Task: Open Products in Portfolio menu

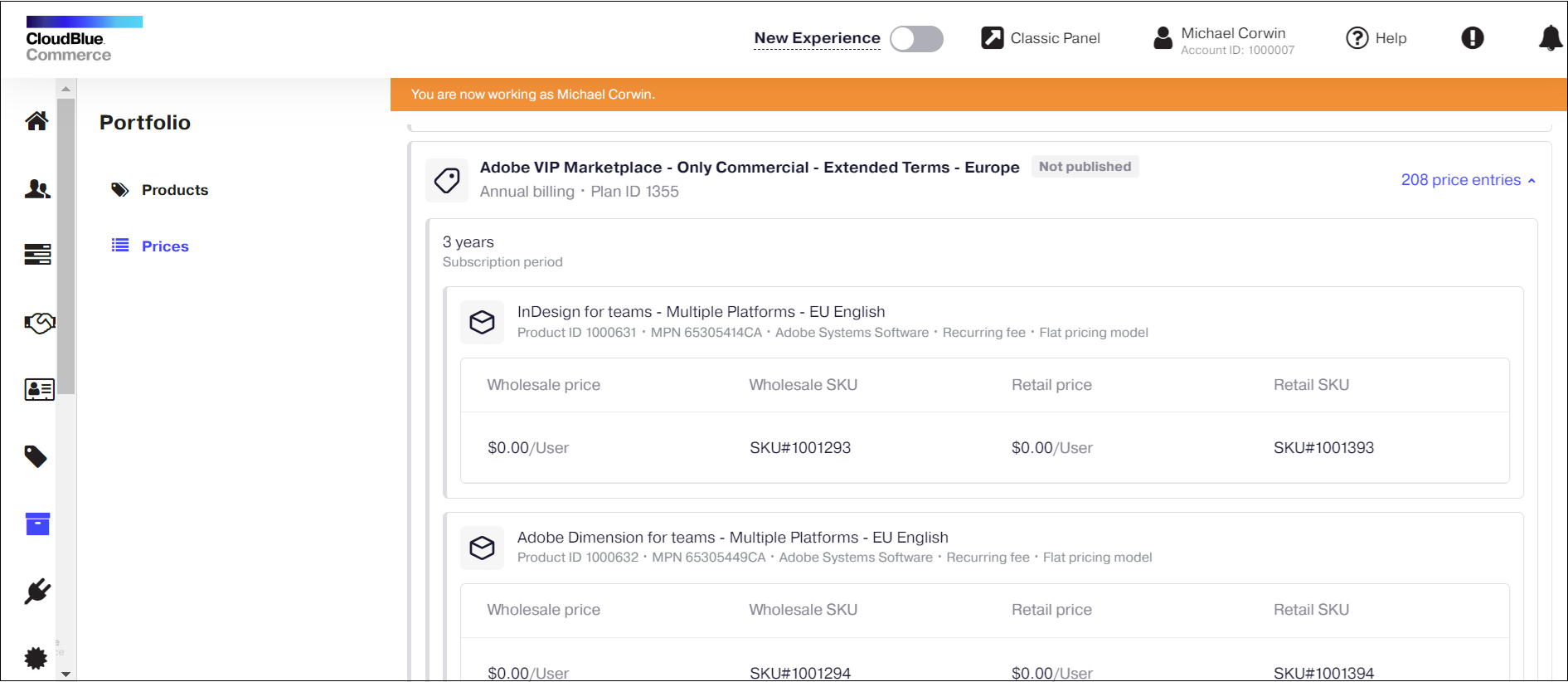Action: pos(175,190)
